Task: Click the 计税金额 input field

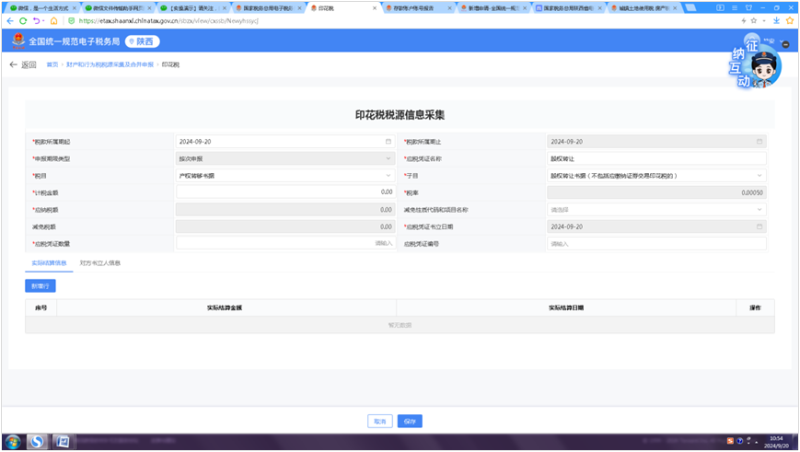Action: click(x=284, y=192)
